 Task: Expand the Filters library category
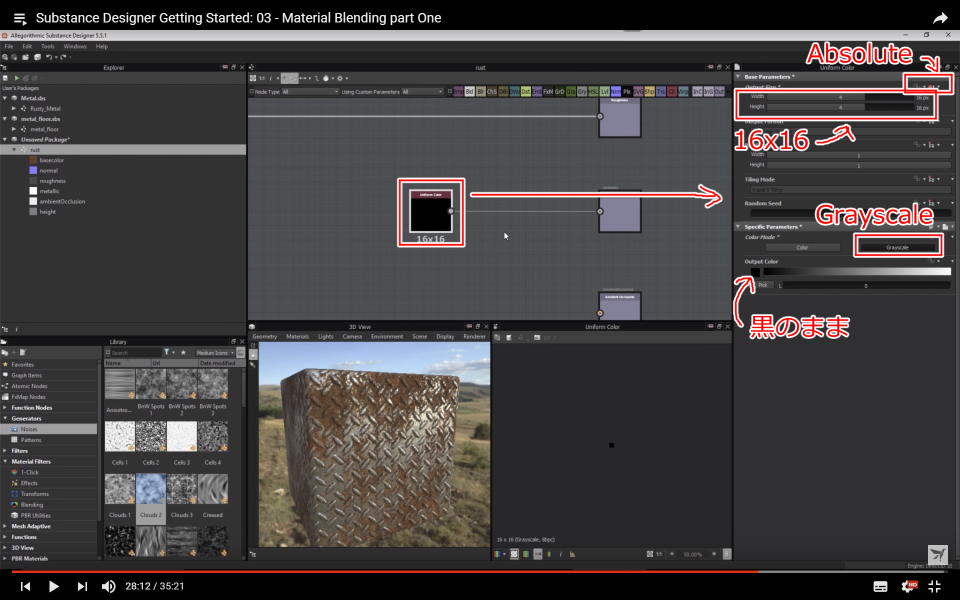point(5,451)
